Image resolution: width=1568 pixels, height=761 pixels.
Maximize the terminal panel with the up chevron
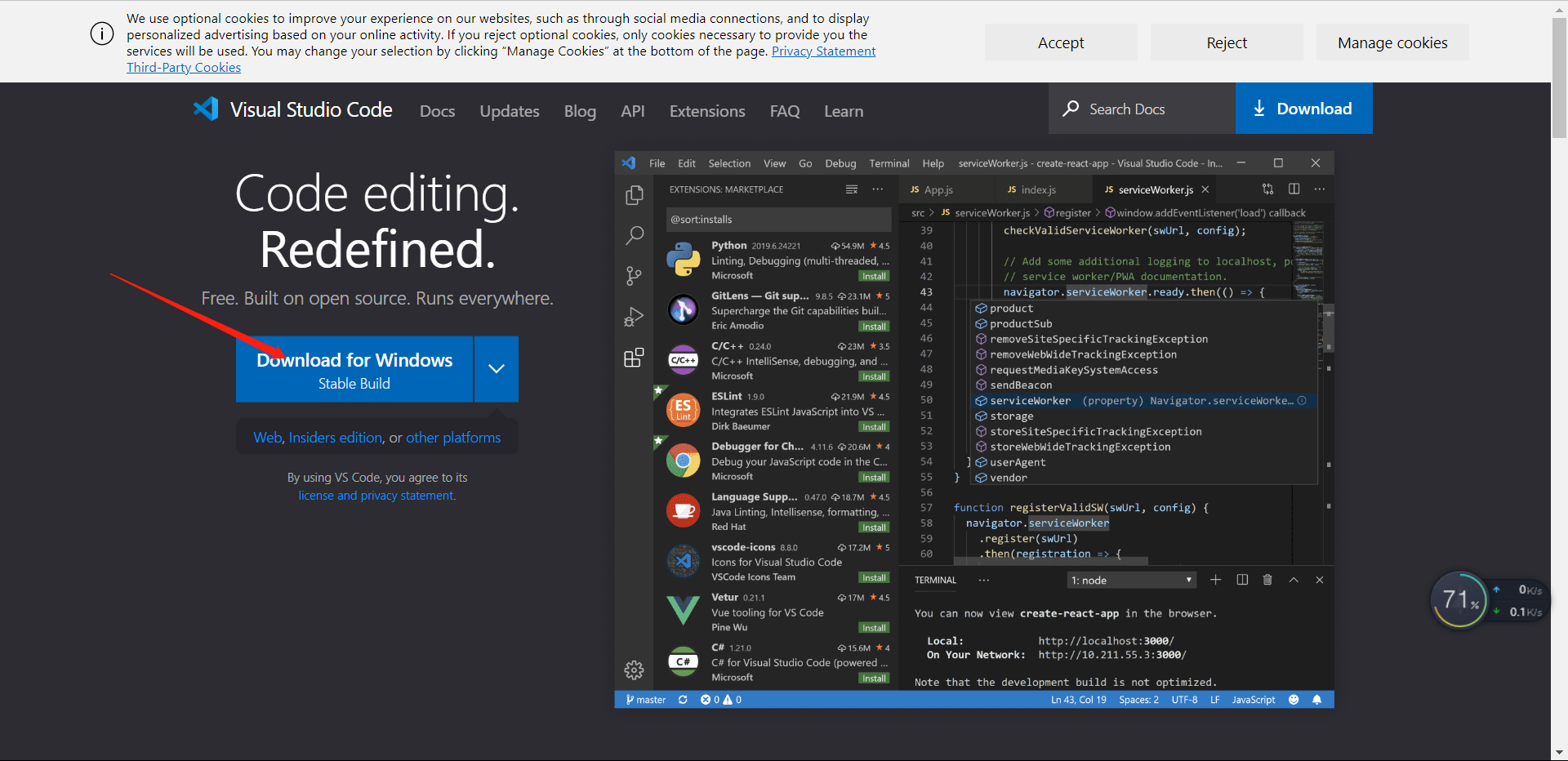click(x=1294, y=580)
